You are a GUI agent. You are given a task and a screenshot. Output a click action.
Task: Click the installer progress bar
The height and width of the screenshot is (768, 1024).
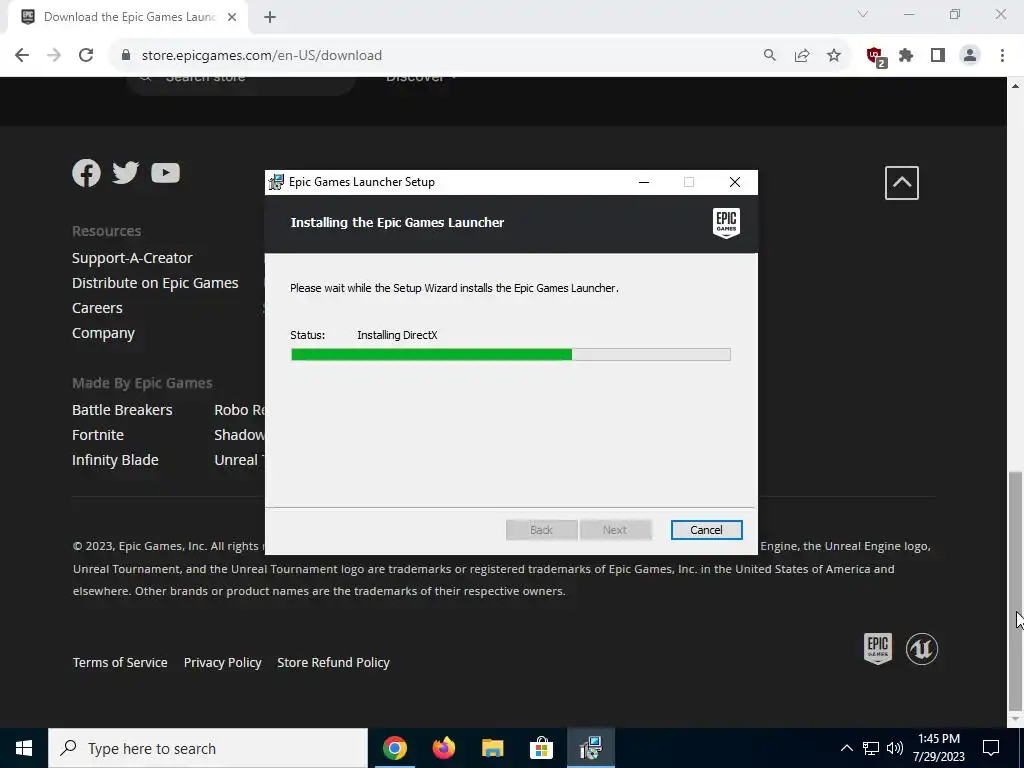pos(511,355)
